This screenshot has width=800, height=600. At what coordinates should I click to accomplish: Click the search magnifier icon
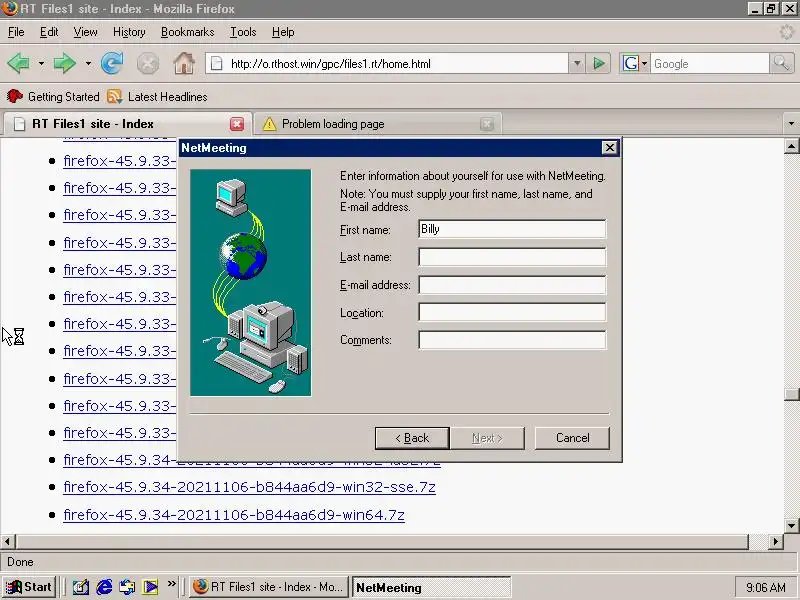coord(781,64)
